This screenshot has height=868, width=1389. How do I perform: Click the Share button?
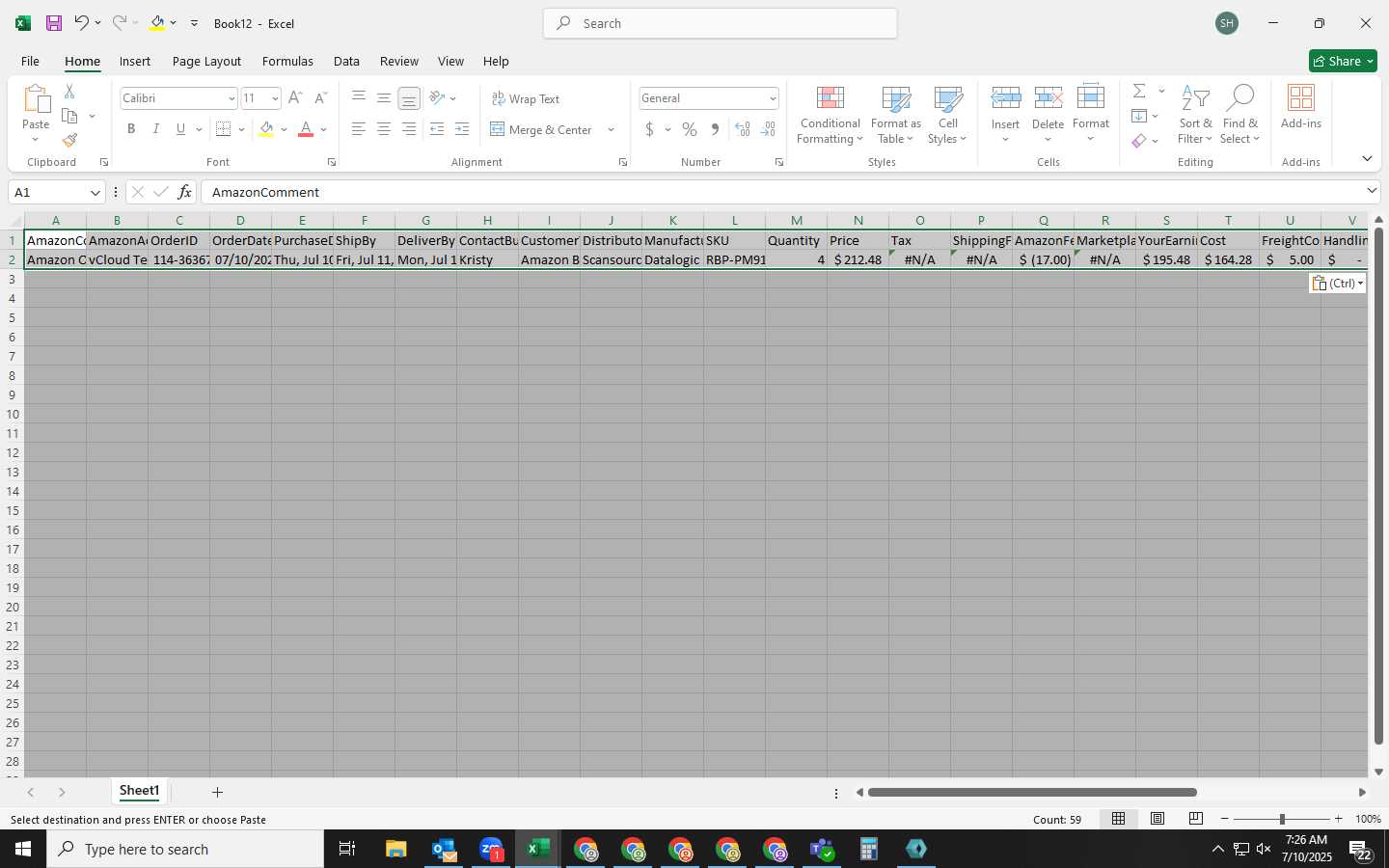point(1343,61)
